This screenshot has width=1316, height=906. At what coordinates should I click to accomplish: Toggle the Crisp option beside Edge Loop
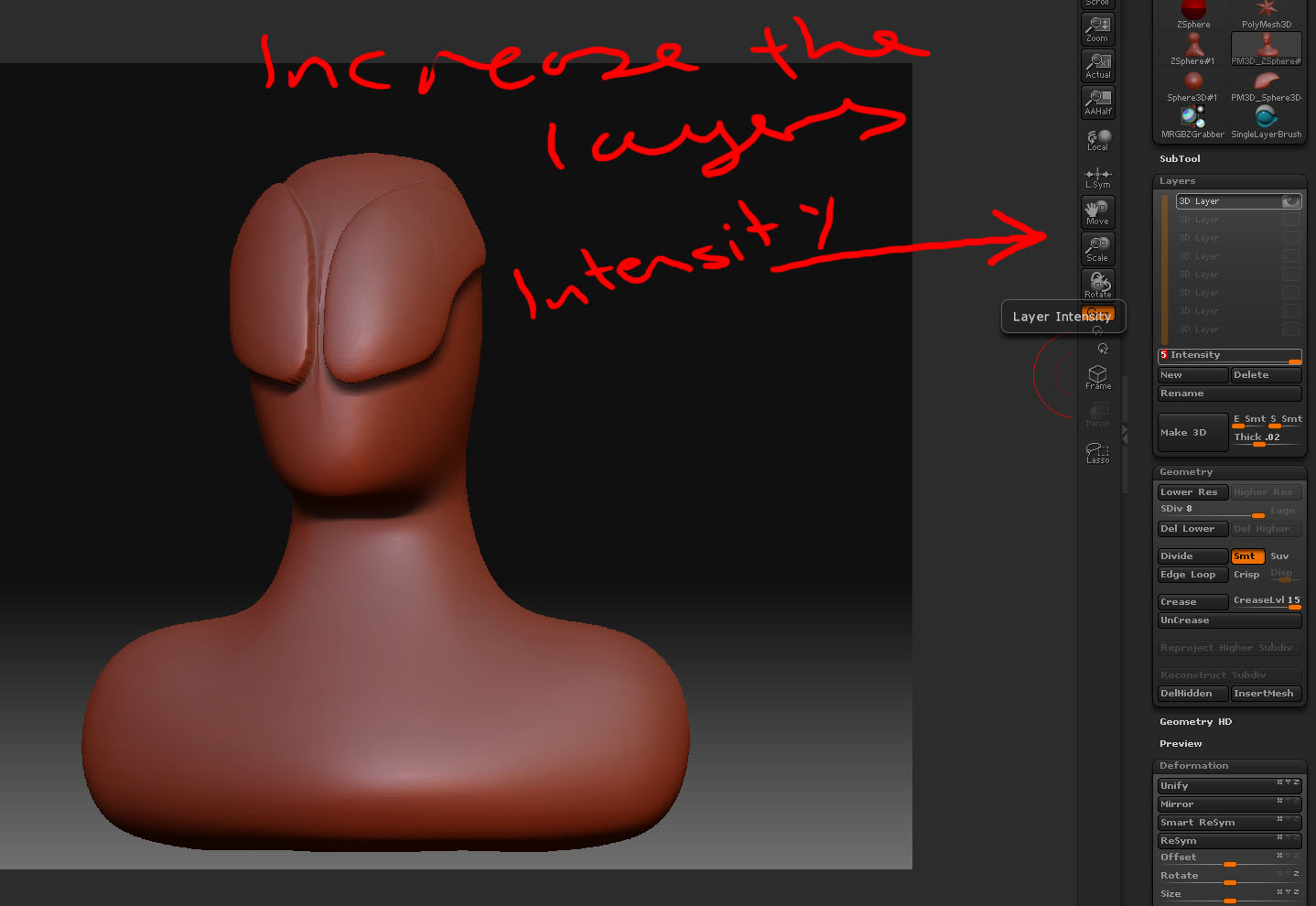coord(1246,575)
